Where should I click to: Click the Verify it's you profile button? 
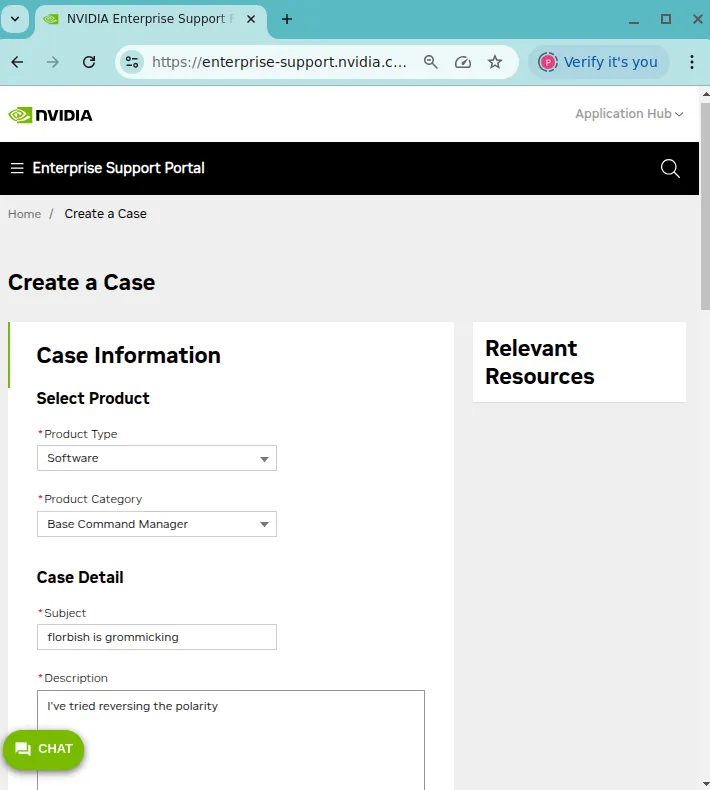pos(598,62)
